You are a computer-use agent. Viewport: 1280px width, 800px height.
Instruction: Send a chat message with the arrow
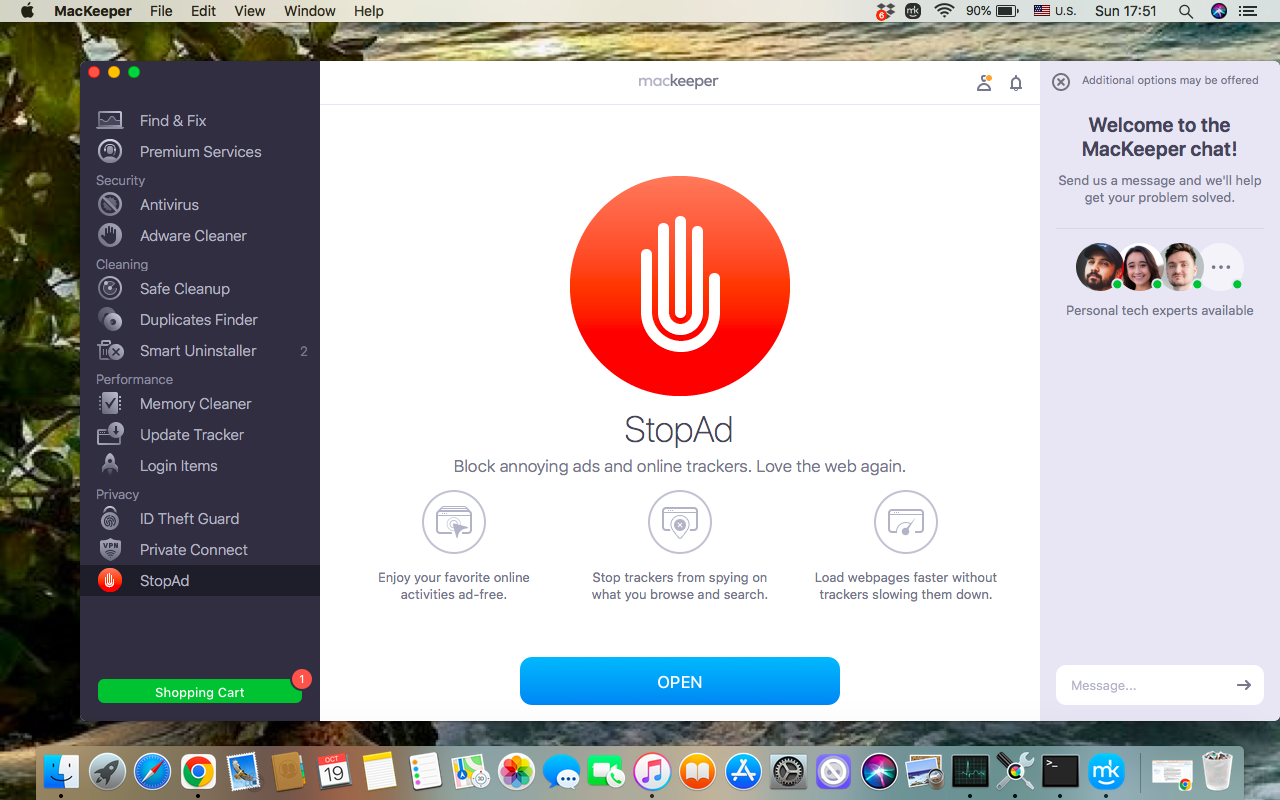pyautogui.click(x=1243, y=685)
